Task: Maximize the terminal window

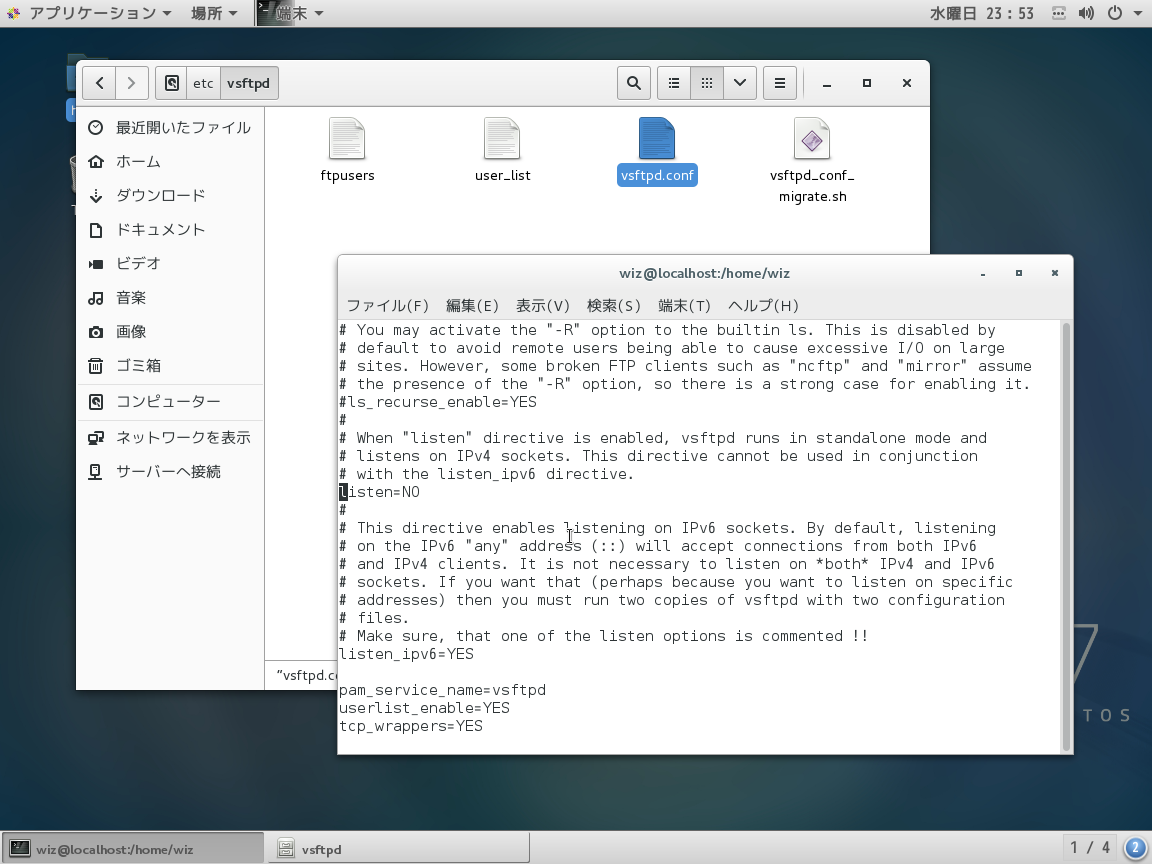Action: pos(1018,273)
